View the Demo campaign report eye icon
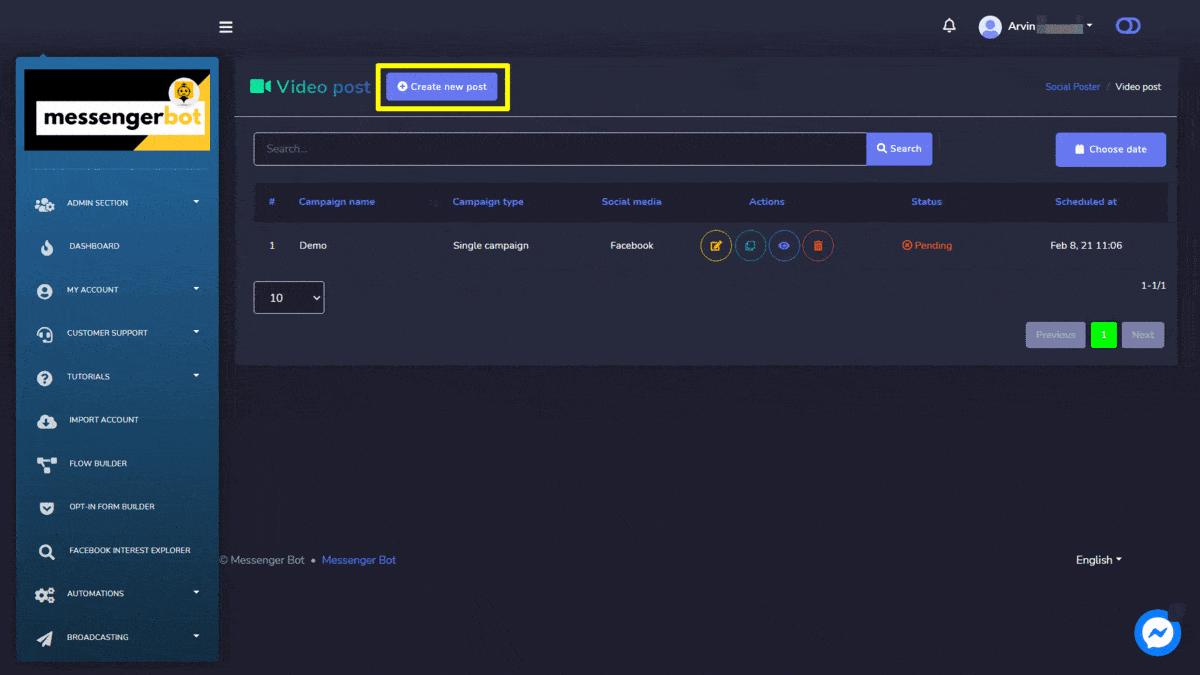 click(x=784, y=245)
